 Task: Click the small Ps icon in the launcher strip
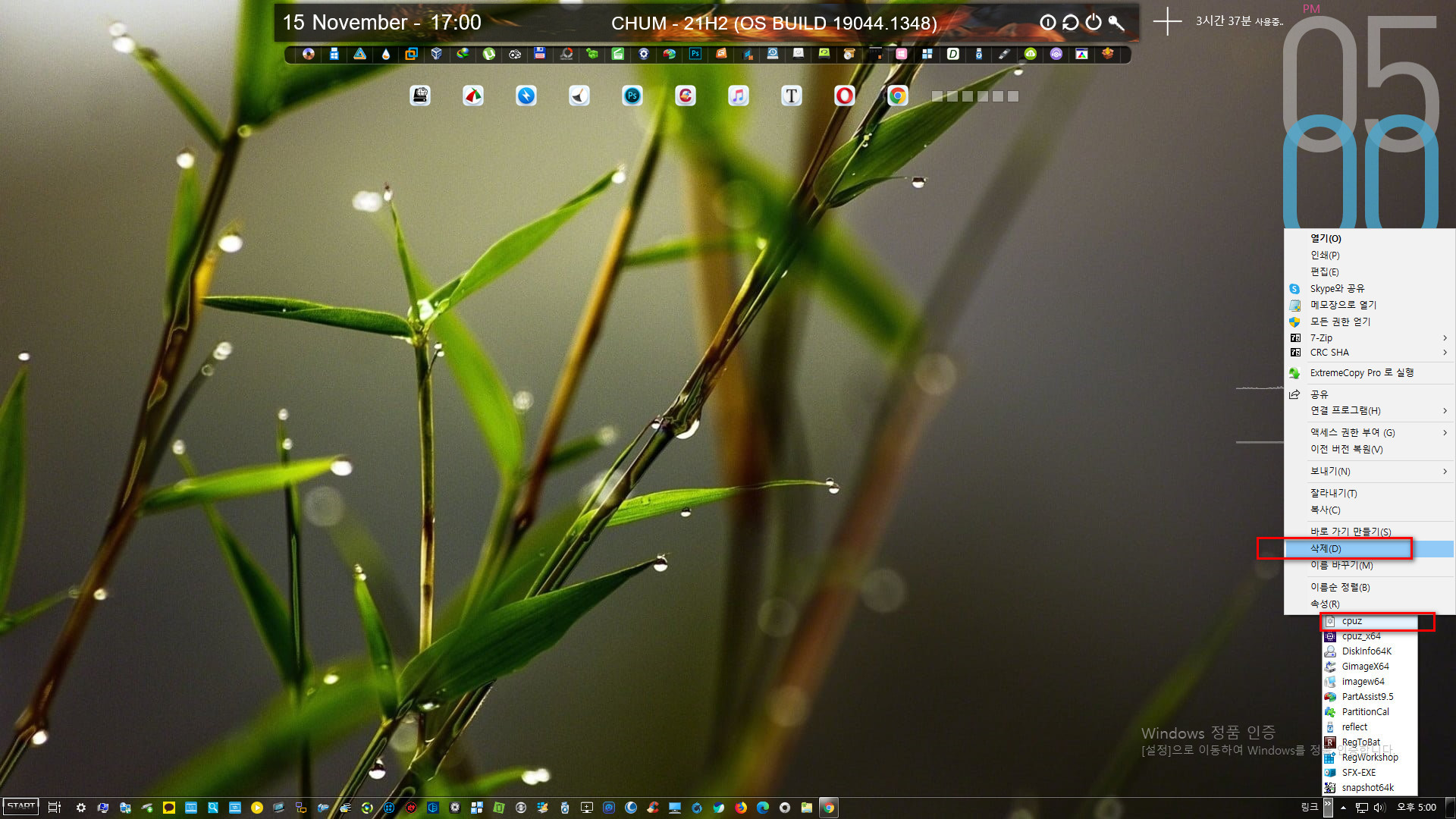point(695,54)
